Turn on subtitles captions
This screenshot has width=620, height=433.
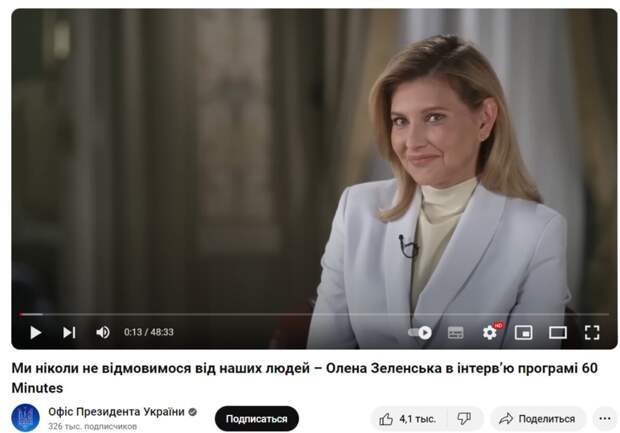[x=456, y=333]
